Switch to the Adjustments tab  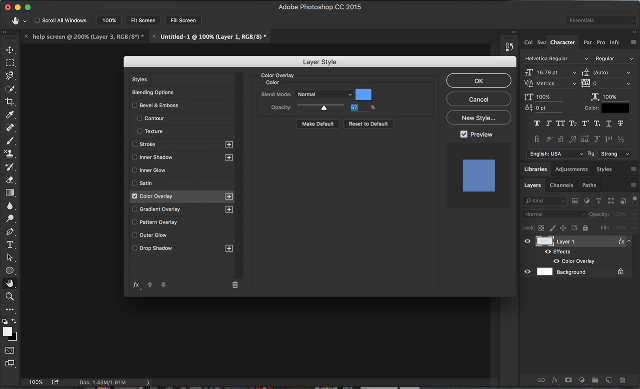[x=571, y=169]
